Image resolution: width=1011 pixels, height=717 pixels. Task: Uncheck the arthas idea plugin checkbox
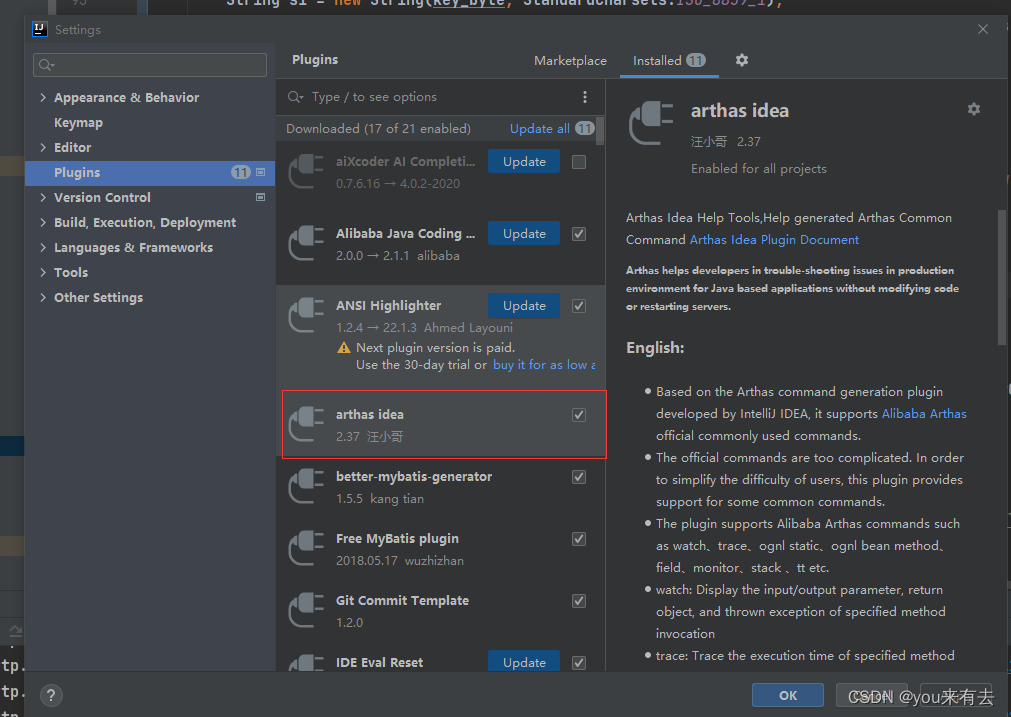click(x=579, y=415)
